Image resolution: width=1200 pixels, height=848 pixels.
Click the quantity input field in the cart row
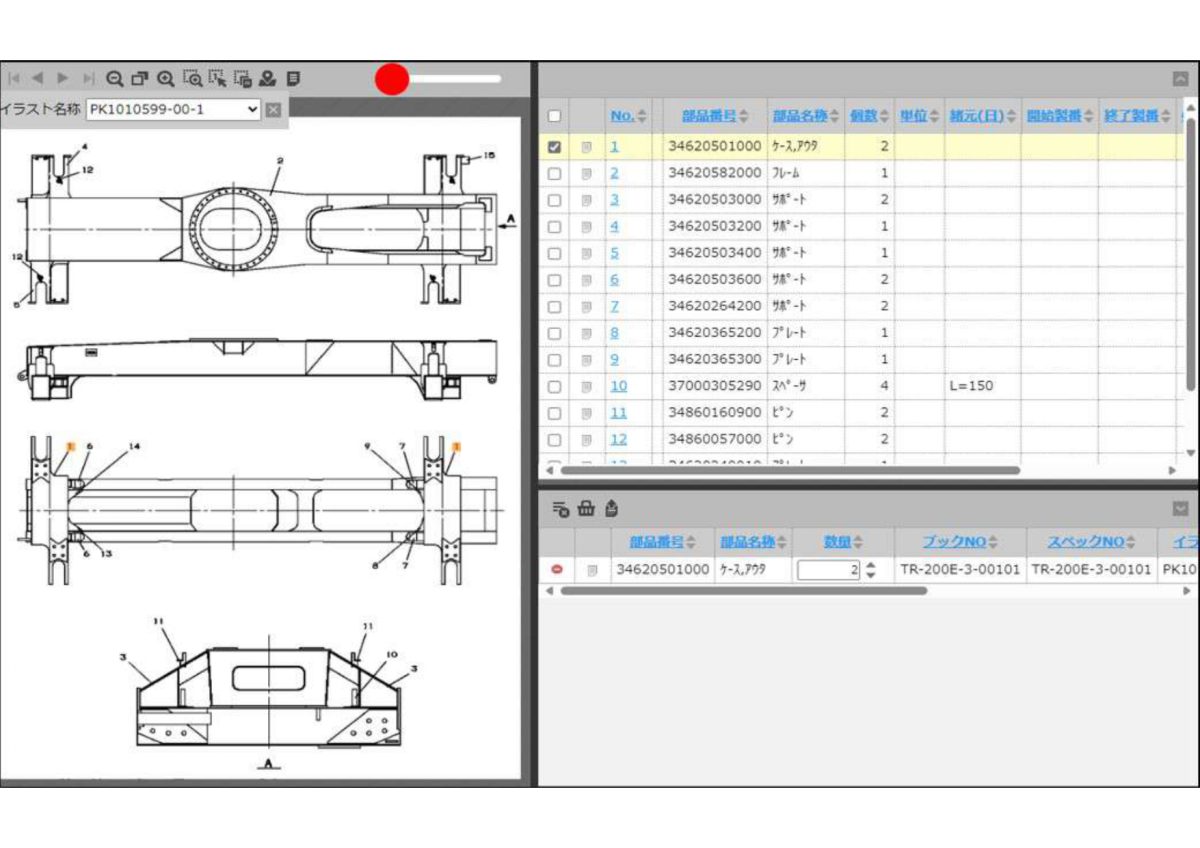pyautogui.click(x=829, y=570)
